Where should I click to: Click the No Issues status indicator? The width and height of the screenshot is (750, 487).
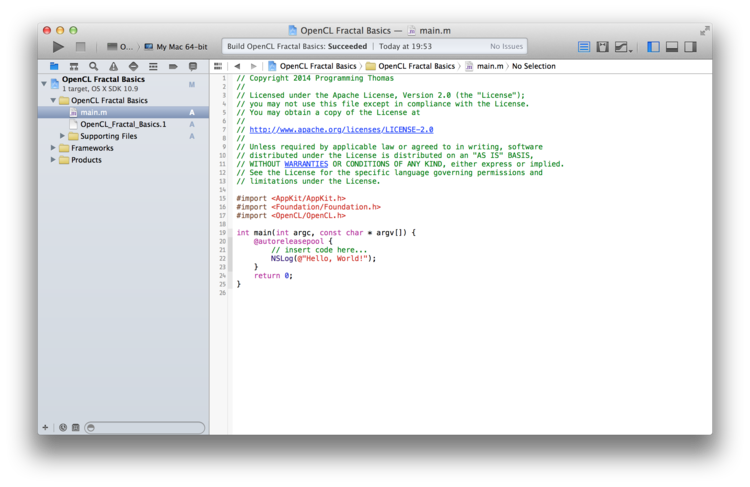coord(506,46)
